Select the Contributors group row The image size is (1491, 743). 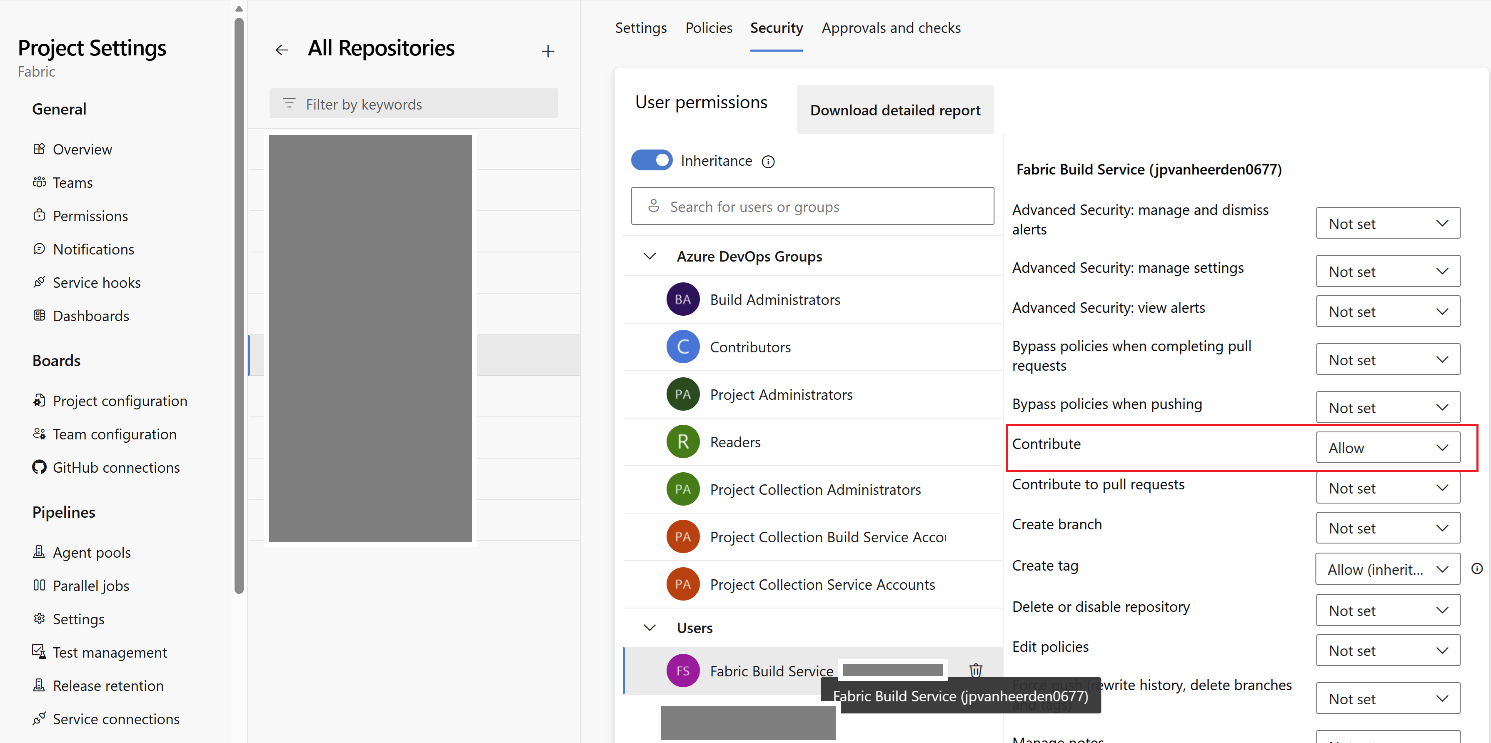(x=813, y=347)
